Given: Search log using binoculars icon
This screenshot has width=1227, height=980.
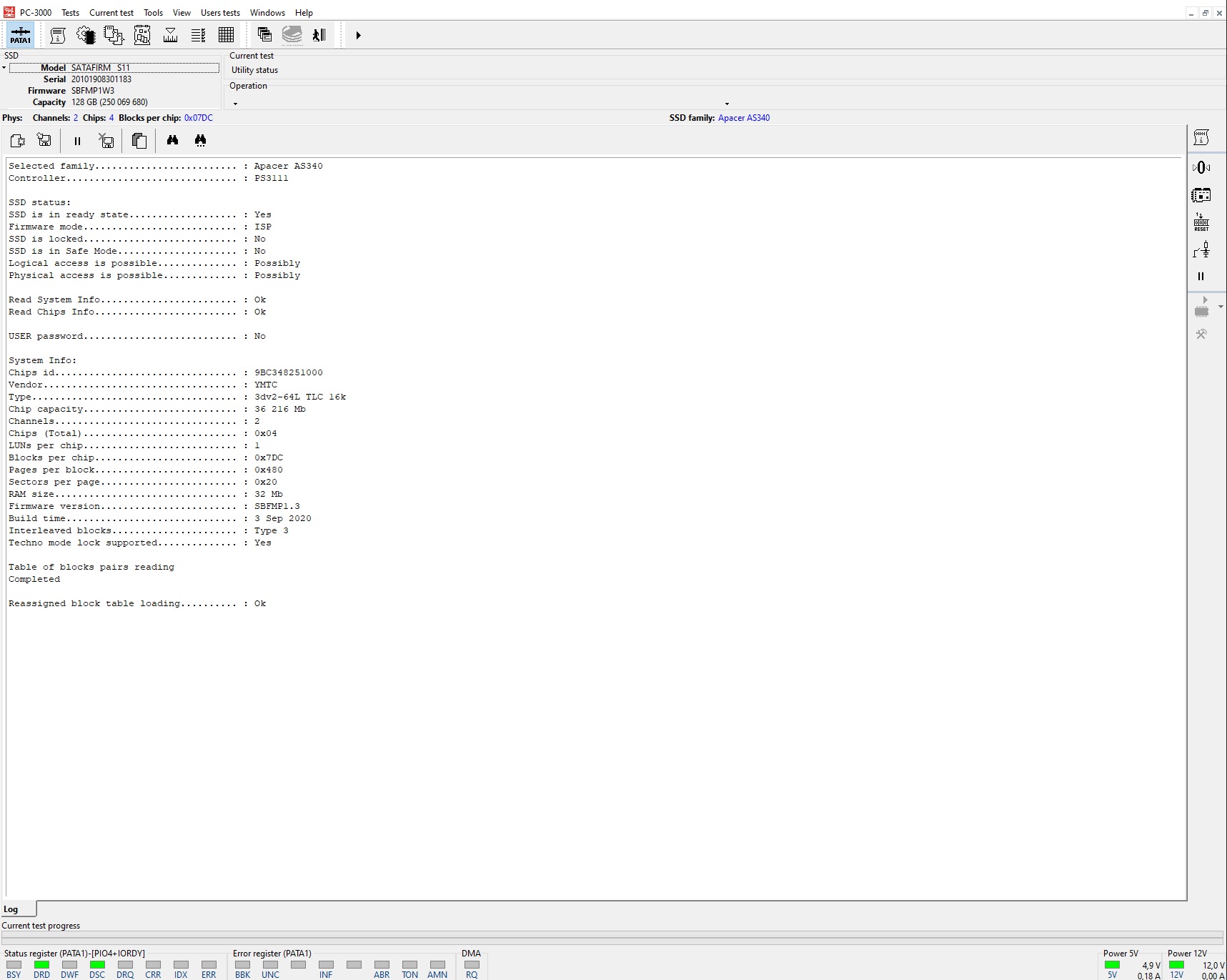Looking at the screenshot, I should 172,141.
